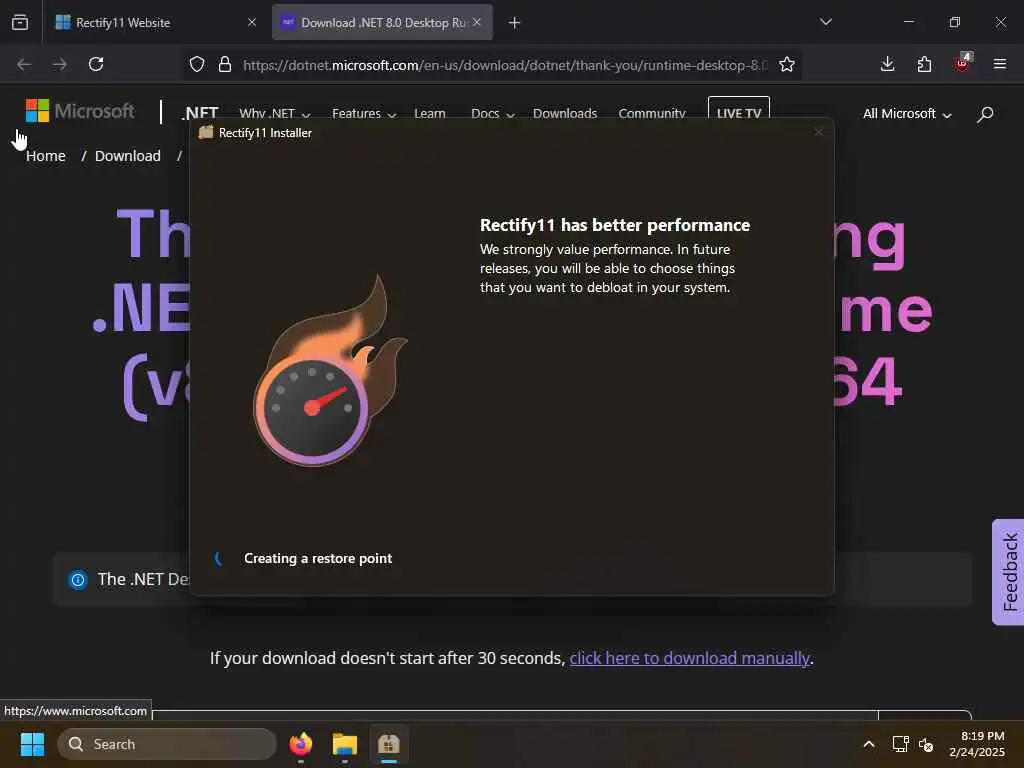Open the site search magnifier

(x=985, y=114)
